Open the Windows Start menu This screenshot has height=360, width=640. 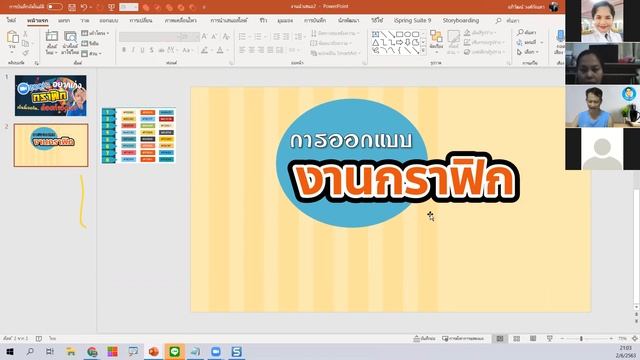(x=9, y=351)
